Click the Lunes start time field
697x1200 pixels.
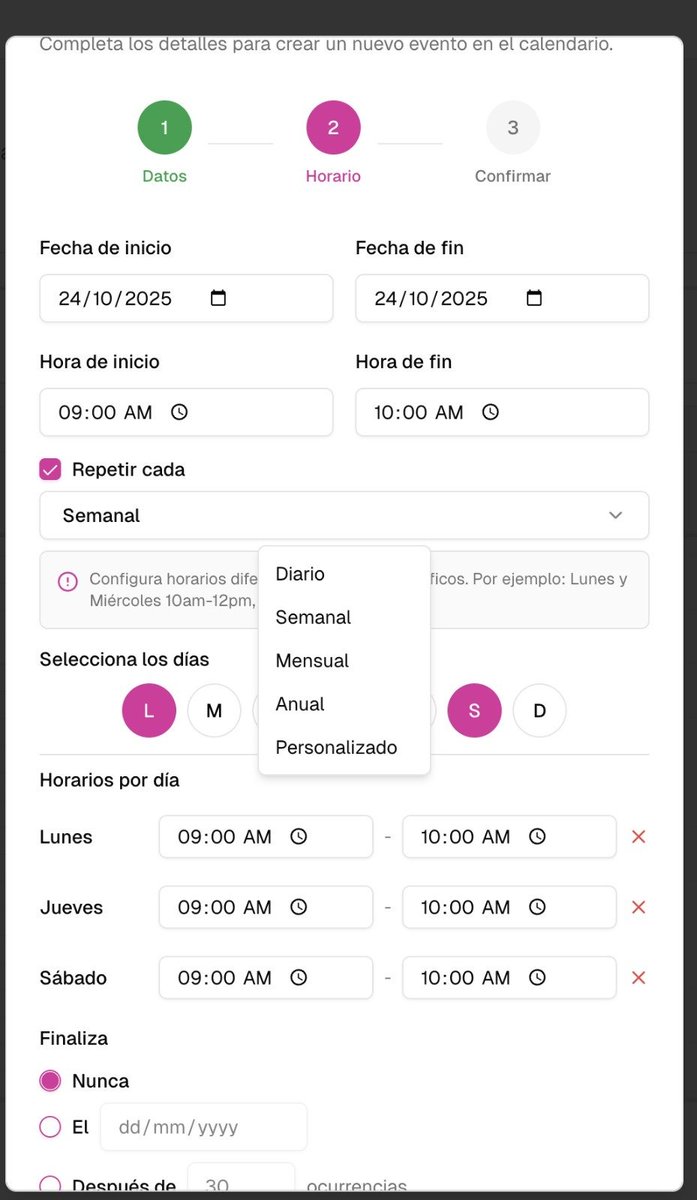[x=266, y=837]
